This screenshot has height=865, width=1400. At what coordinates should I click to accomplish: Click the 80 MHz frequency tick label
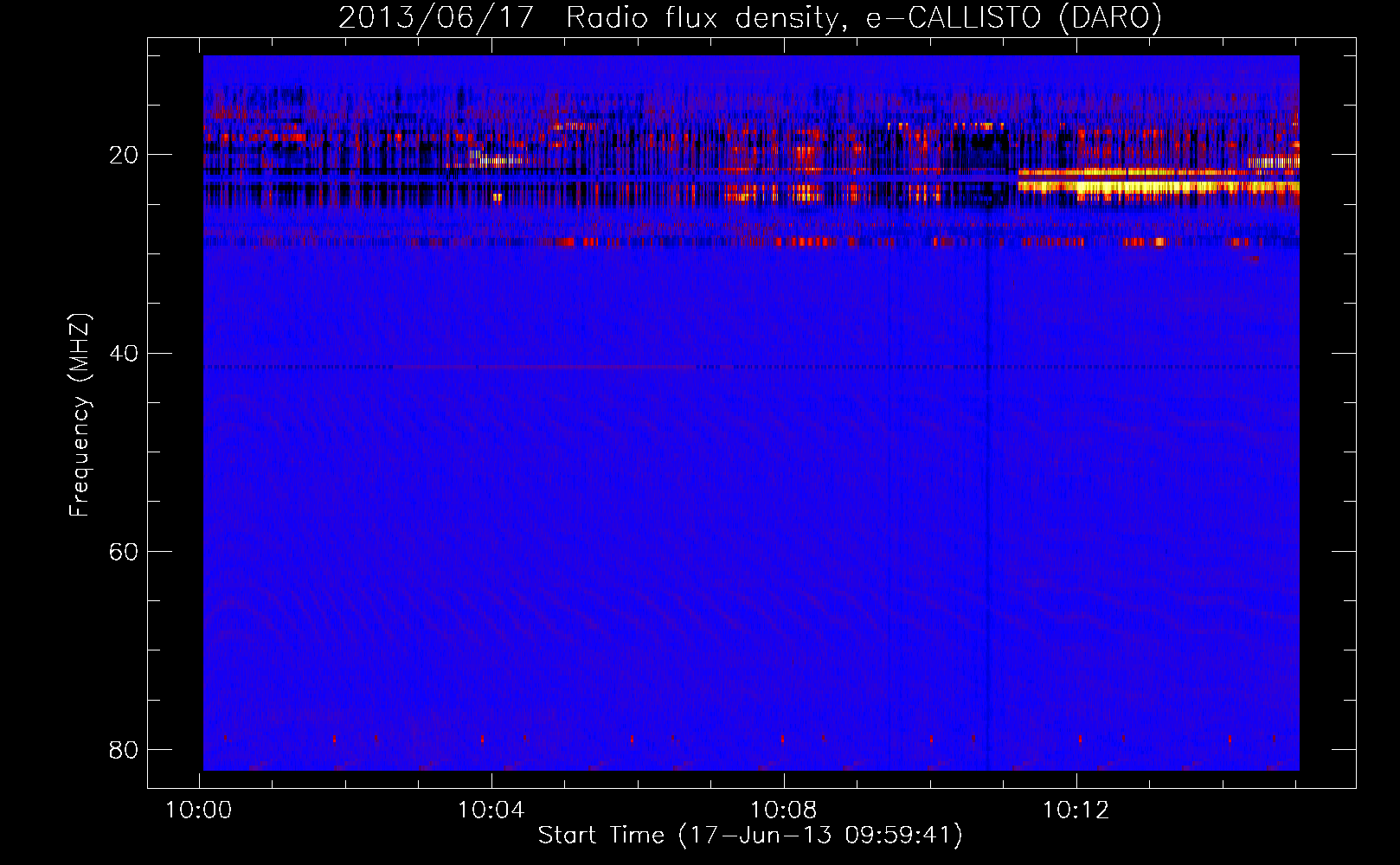pos(124,750)
